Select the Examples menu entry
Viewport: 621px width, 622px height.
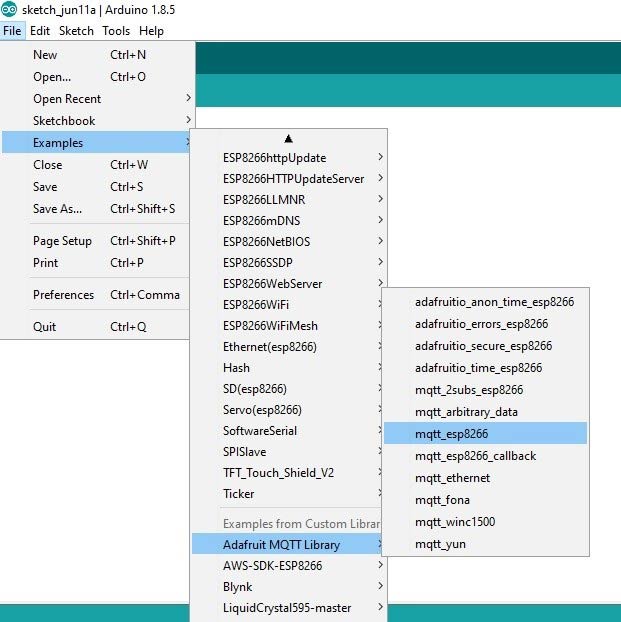[95, 142]
